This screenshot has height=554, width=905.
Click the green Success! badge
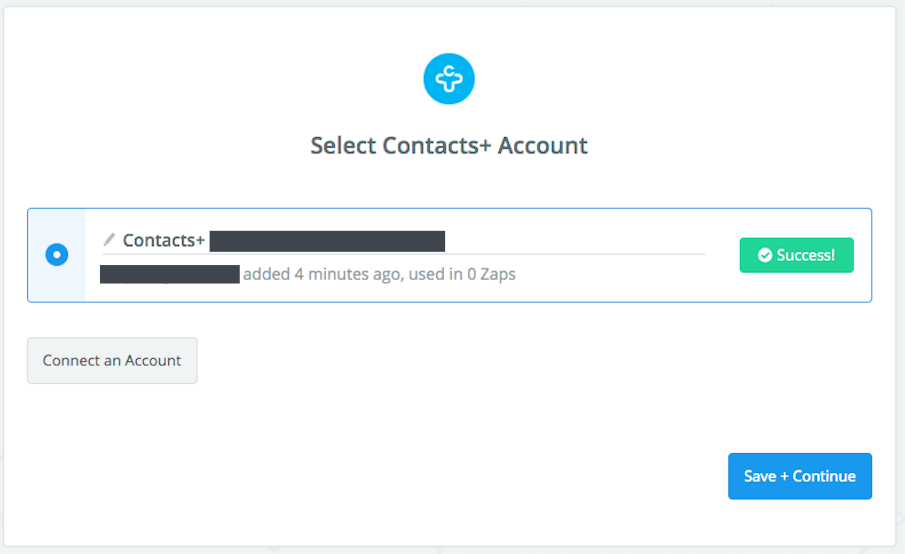[796, 255]
